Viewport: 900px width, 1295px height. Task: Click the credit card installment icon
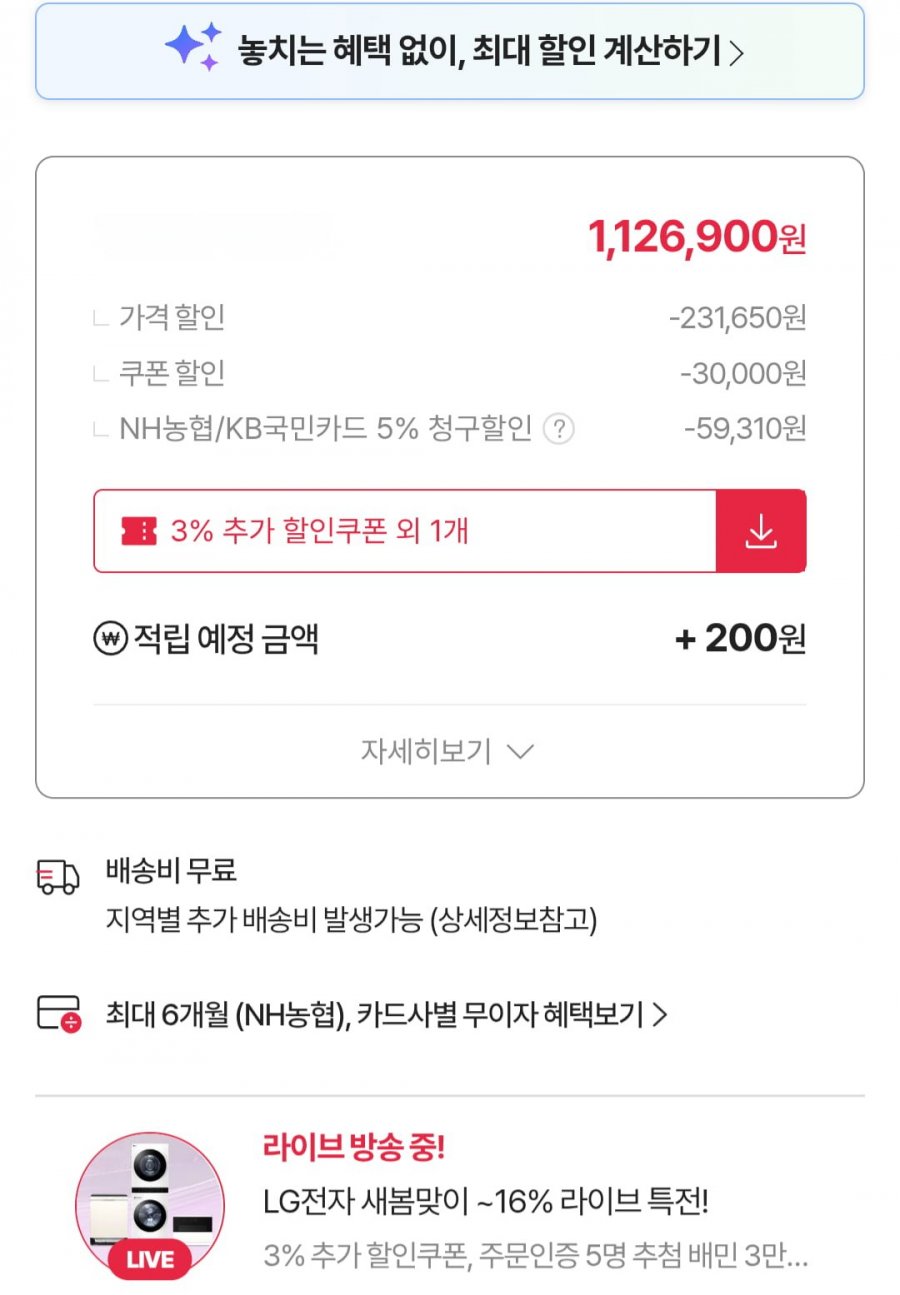pos(58,1014)
